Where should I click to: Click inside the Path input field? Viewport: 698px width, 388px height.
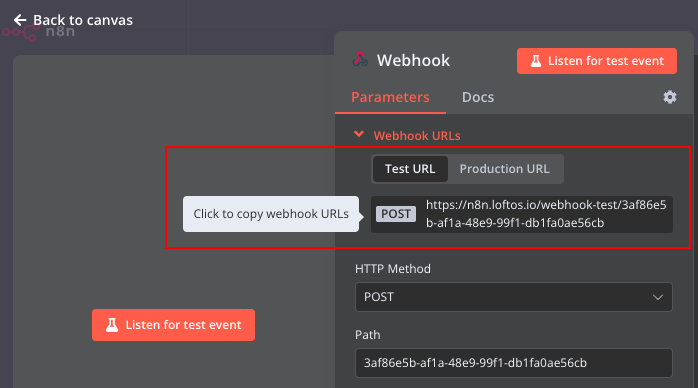click(514, 363)
